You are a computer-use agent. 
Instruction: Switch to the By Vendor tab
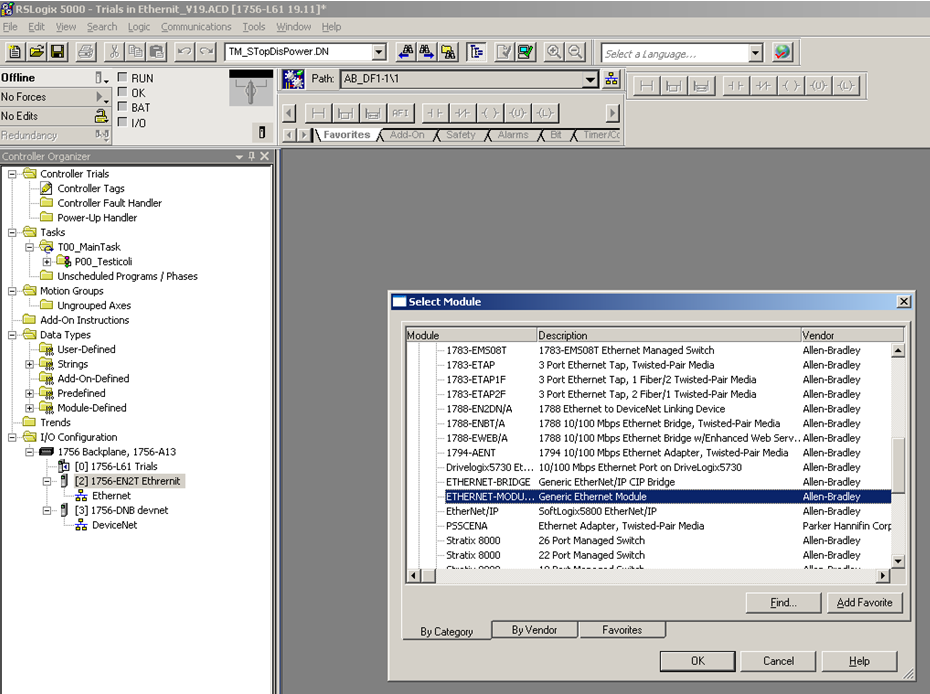pyautogui.click(x=534, y=630)
